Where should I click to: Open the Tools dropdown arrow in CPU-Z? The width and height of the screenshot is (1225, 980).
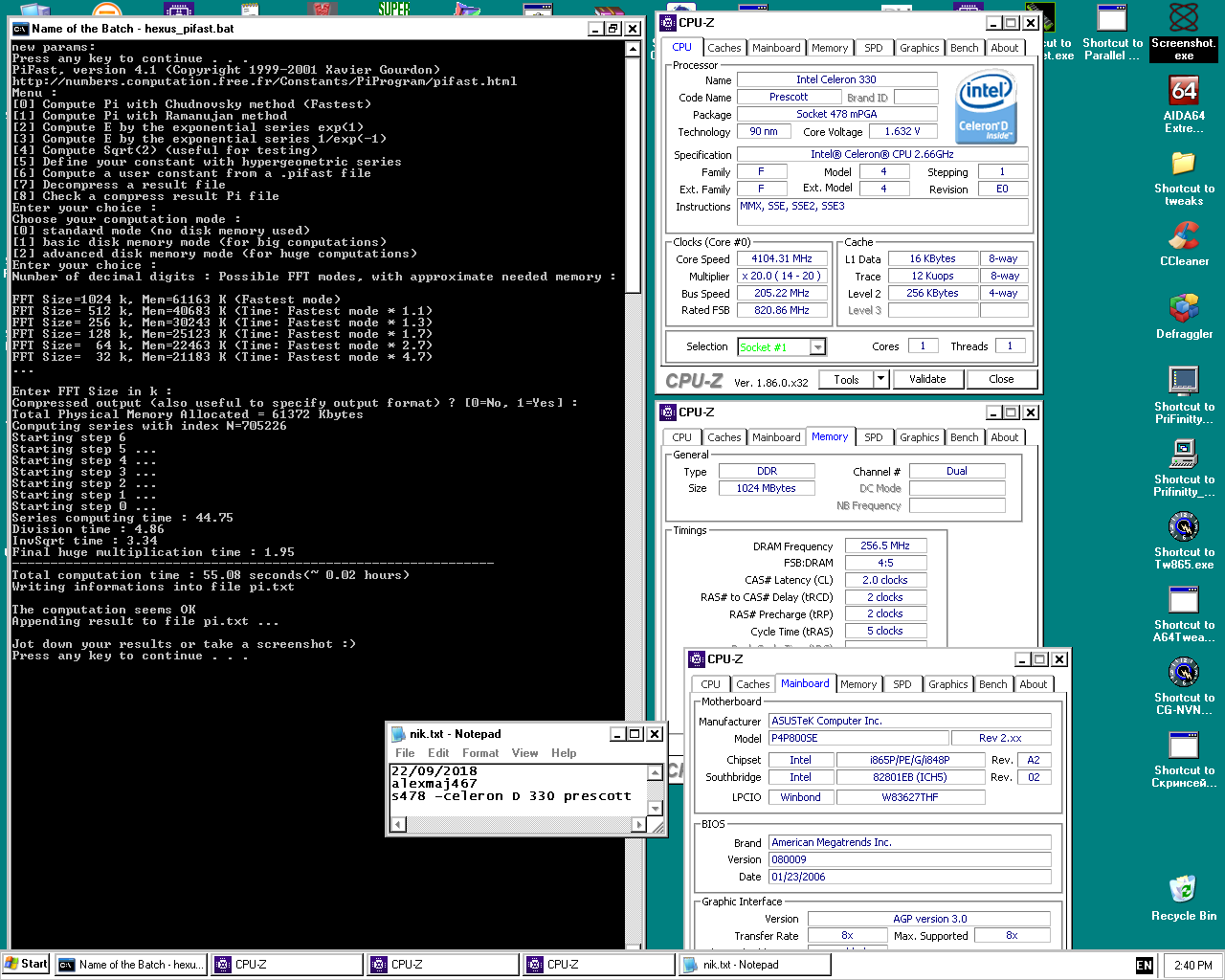[880, 379]
